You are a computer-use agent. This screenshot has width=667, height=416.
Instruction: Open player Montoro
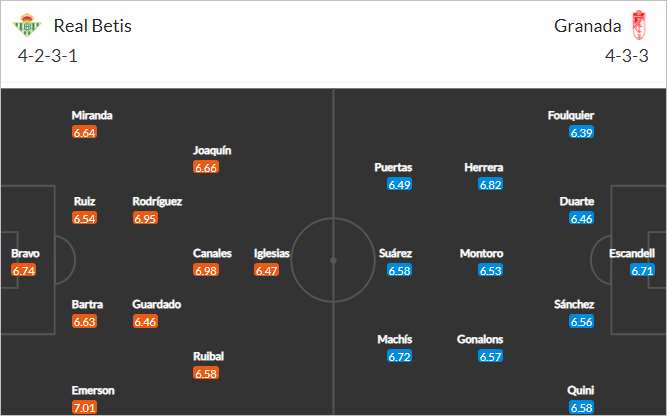[x=481, y=254]
